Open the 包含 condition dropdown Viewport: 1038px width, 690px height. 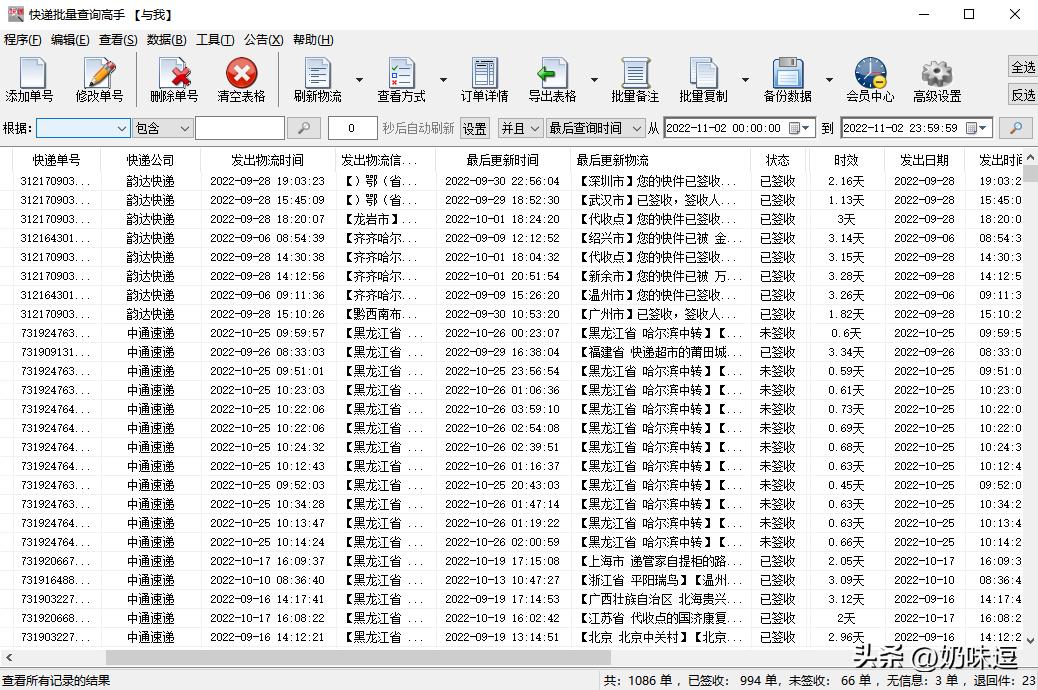pos(162,128)
